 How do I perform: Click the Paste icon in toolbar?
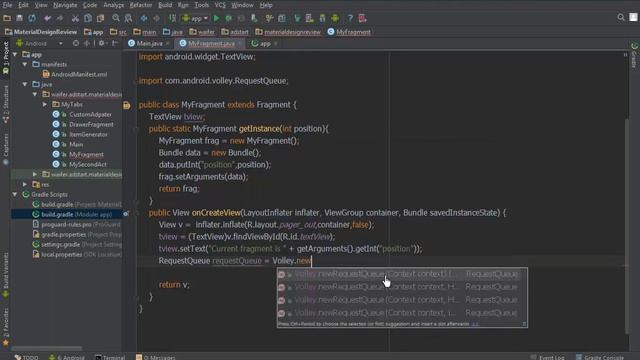[x=100, y=18]
